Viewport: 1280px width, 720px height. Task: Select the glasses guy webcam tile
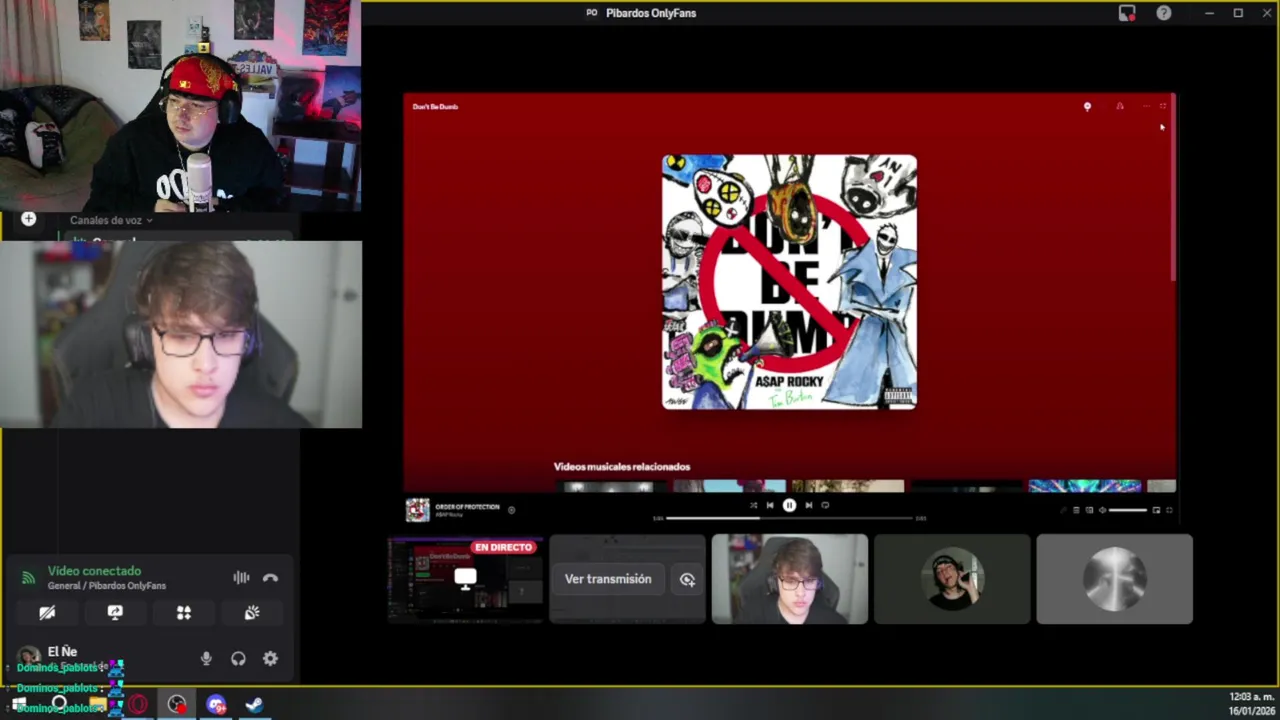[790, 579]
